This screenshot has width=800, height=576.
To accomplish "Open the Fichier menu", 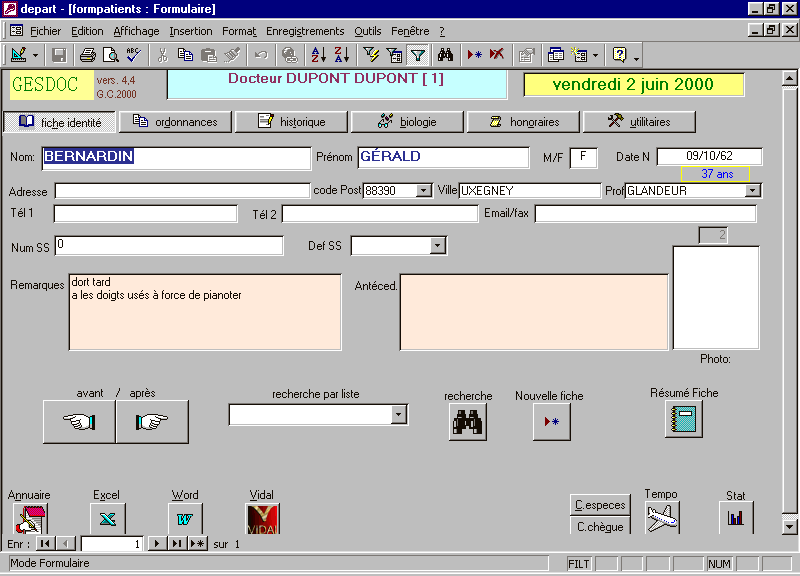I will coord(45,31).
